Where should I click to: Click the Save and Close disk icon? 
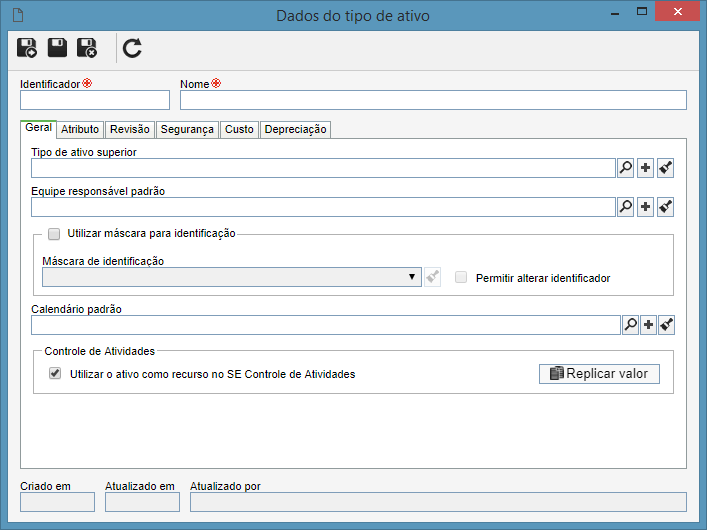(x=87, y=48)
